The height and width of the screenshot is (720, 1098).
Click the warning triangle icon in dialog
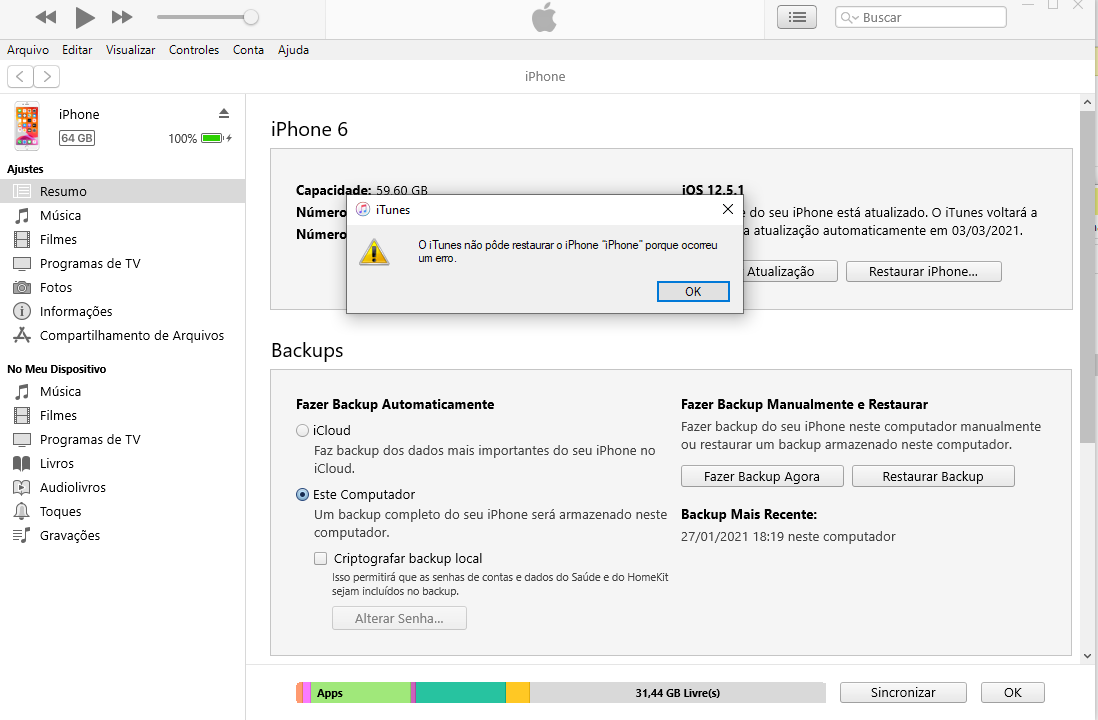tap(374, 252)
